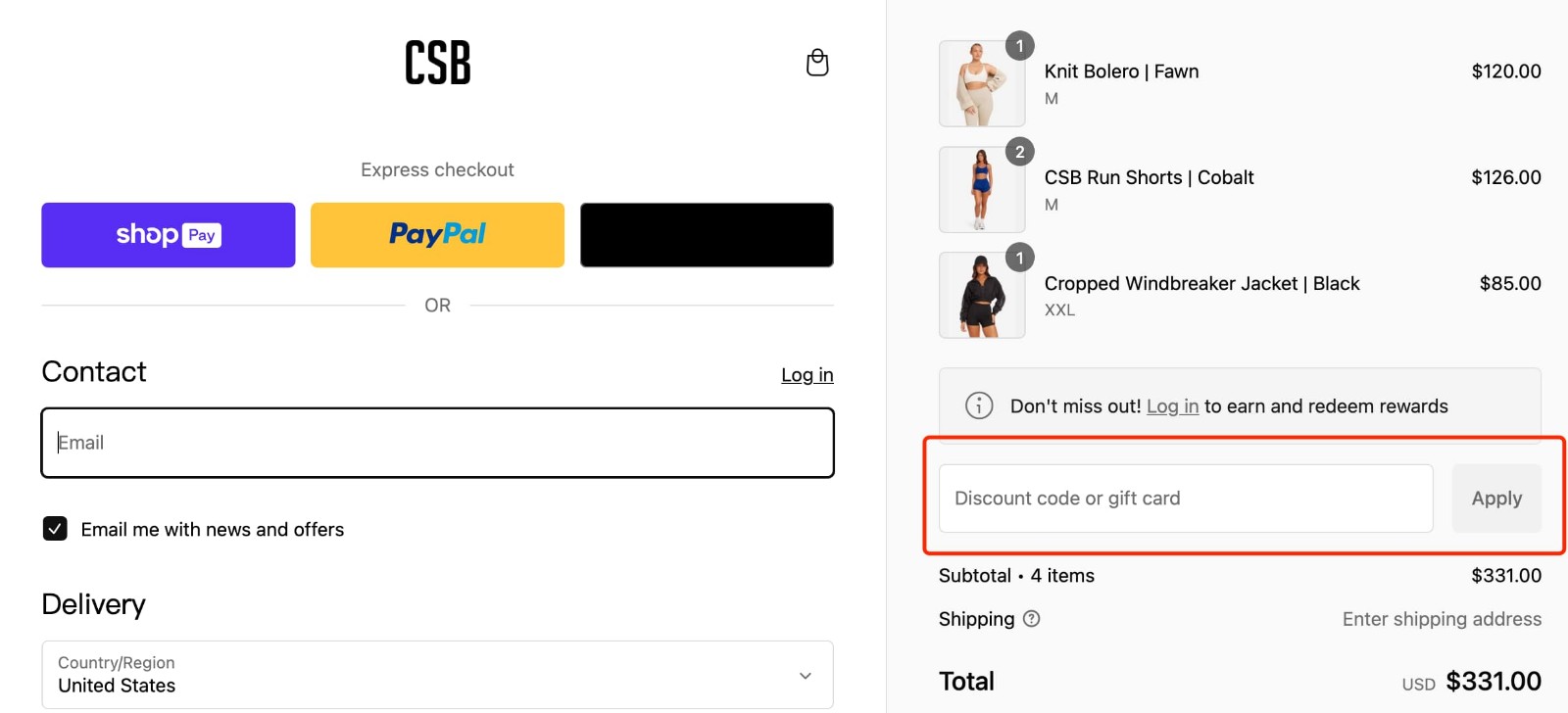Click Log in to earn rewards

[x=1172, y=405]
